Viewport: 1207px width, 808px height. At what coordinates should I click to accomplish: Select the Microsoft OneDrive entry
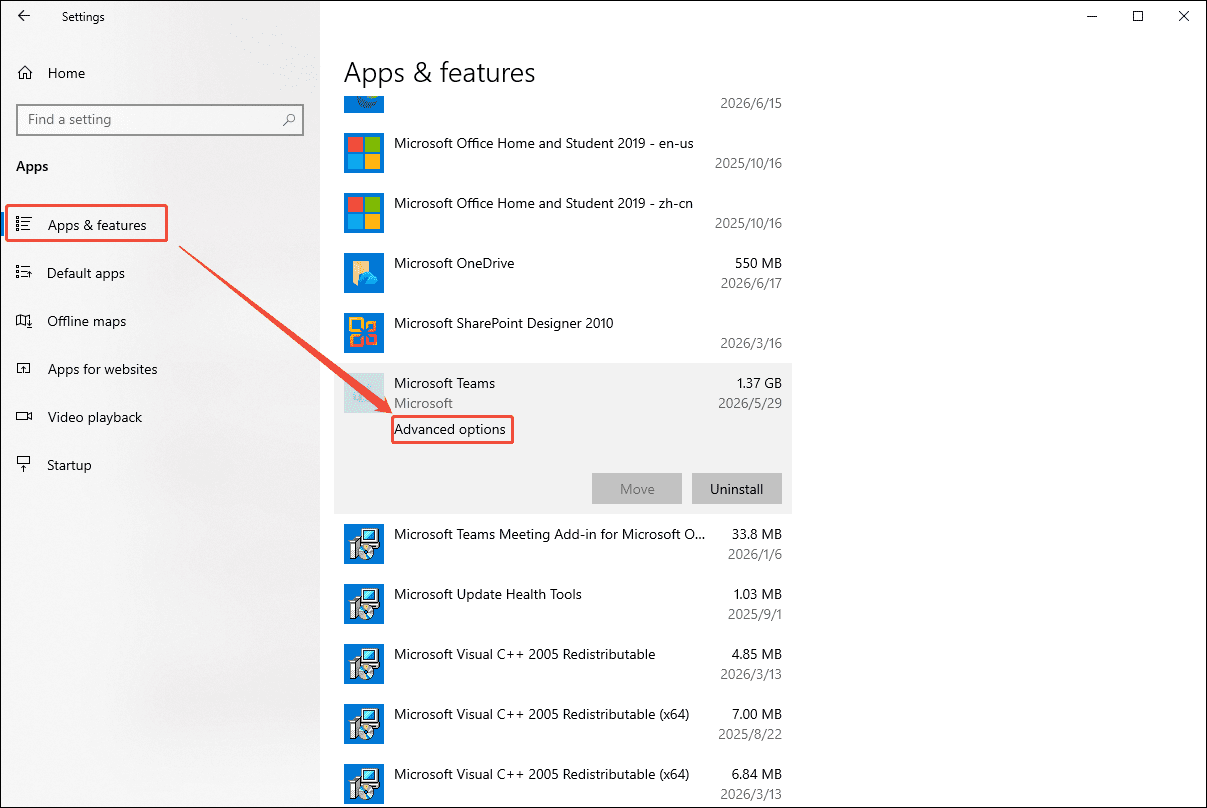tap(454, 263)
